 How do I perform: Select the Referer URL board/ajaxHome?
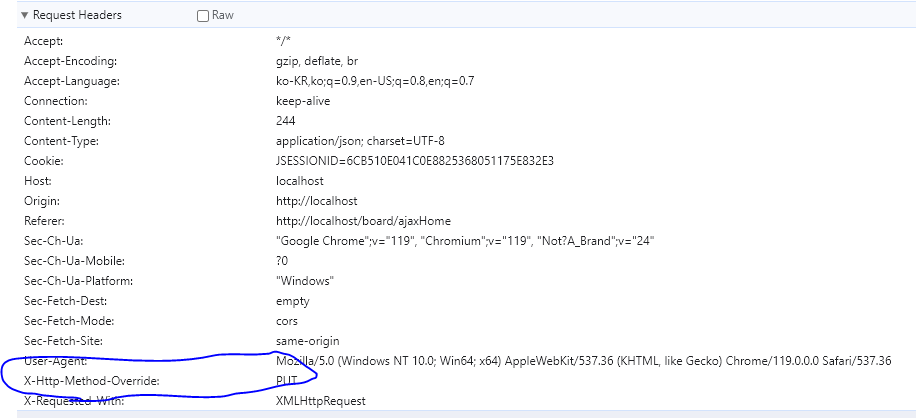[x=363, y=221]
